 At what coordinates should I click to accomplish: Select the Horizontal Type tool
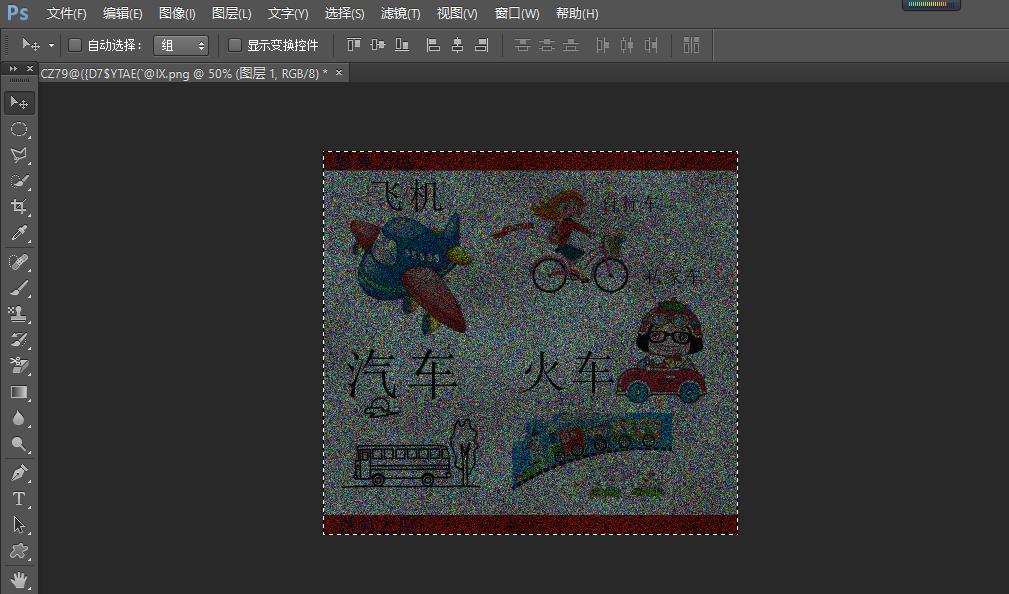(20, 499)
